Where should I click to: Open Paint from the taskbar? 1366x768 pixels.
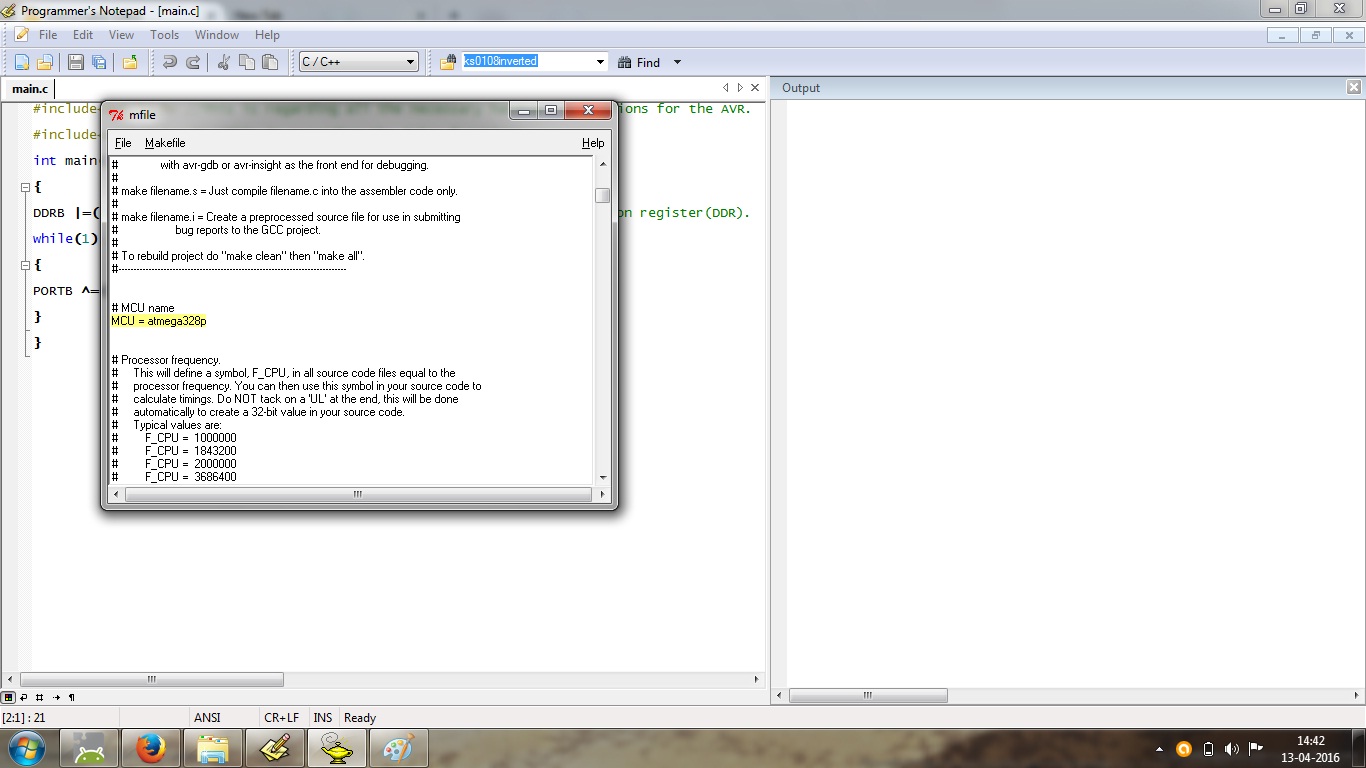tap(399, 748)
